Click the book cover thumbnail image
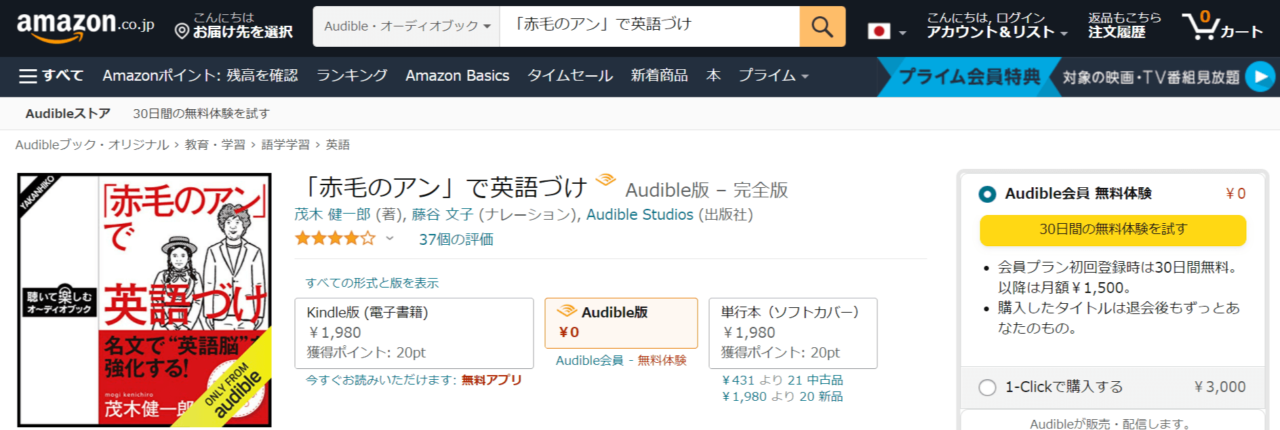The width and height of the screenshot is (1280, 430). [x=144, y=300]
